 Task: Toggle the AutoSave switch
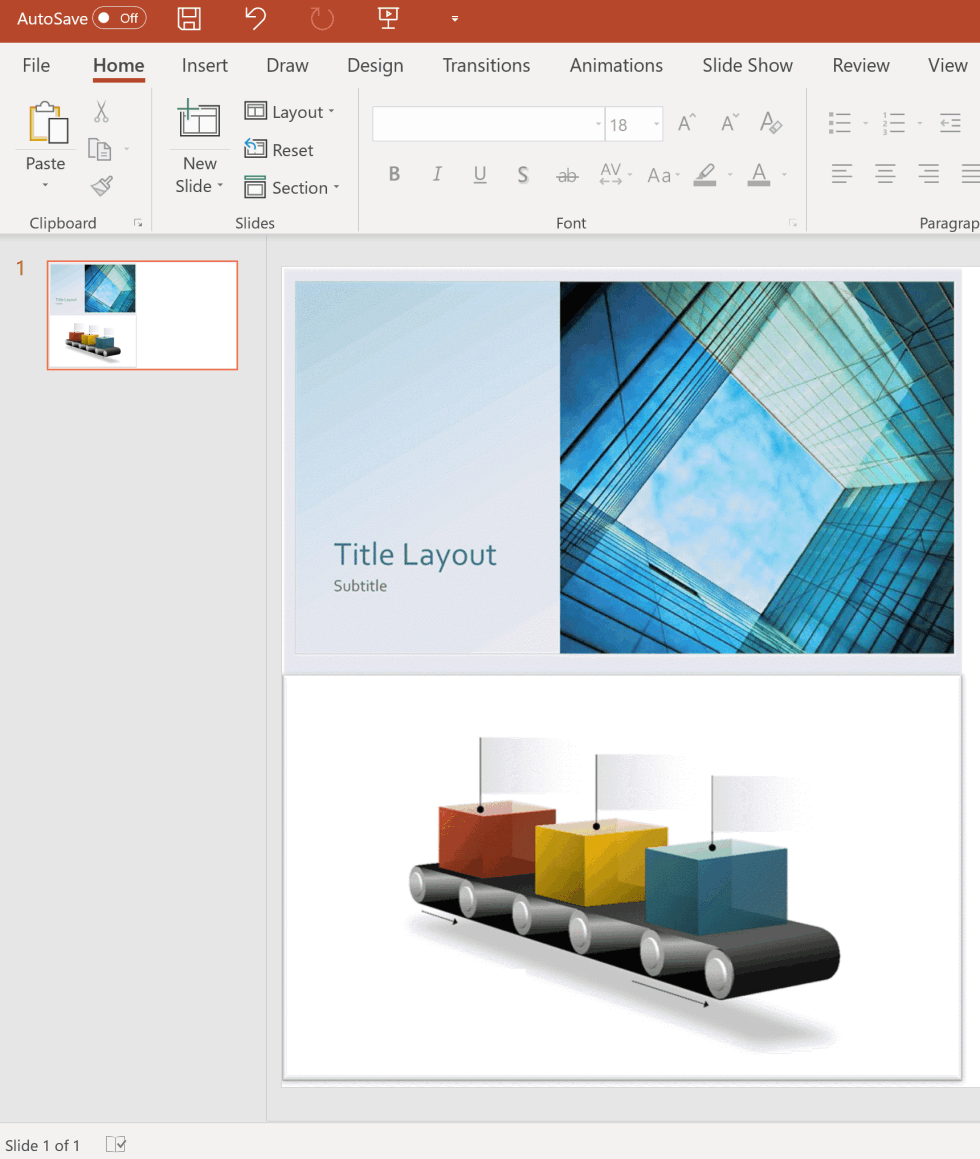point(119,18)
